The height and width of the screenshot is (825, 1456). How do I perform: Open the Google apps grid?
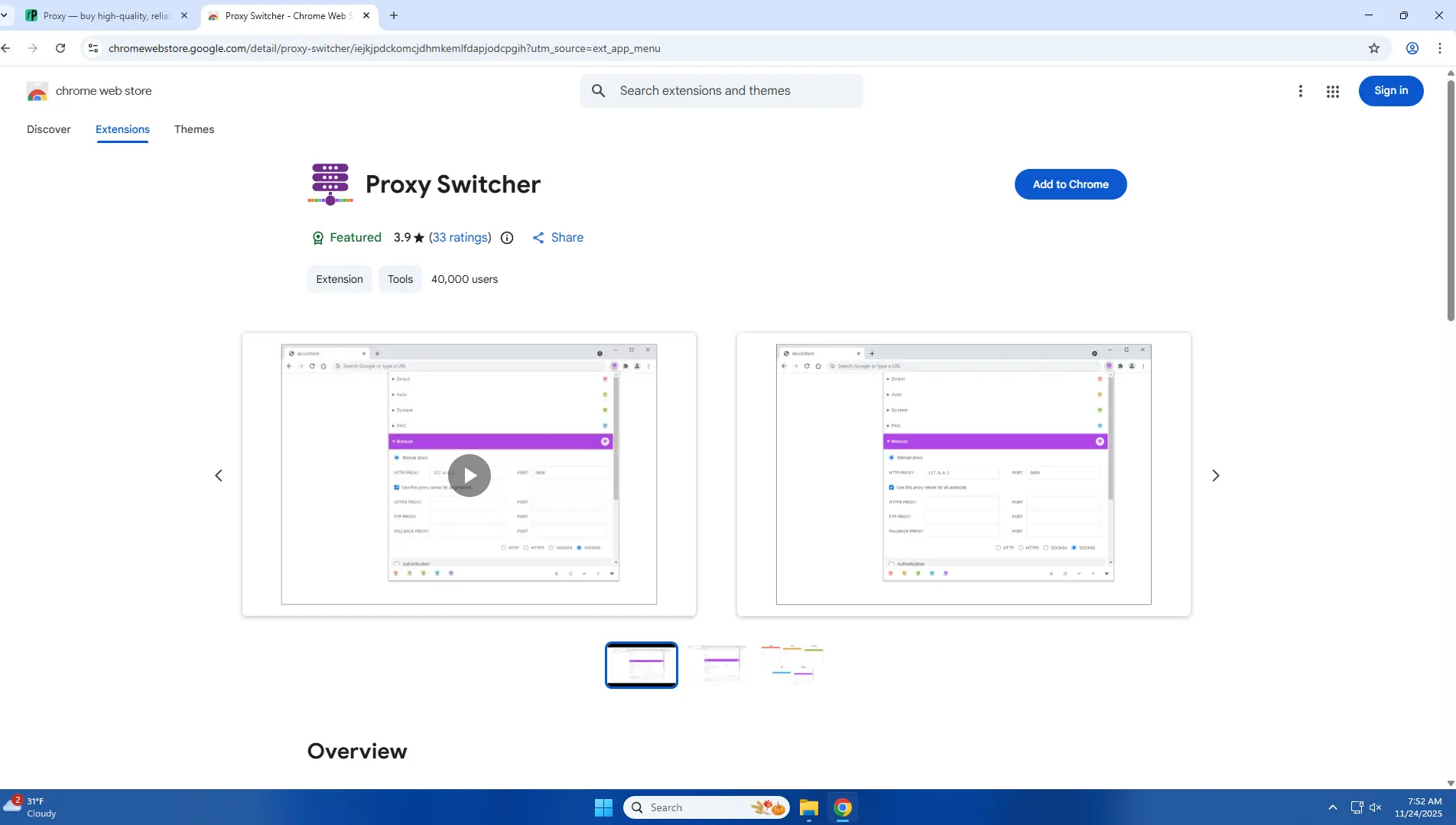pos(1332,91)
